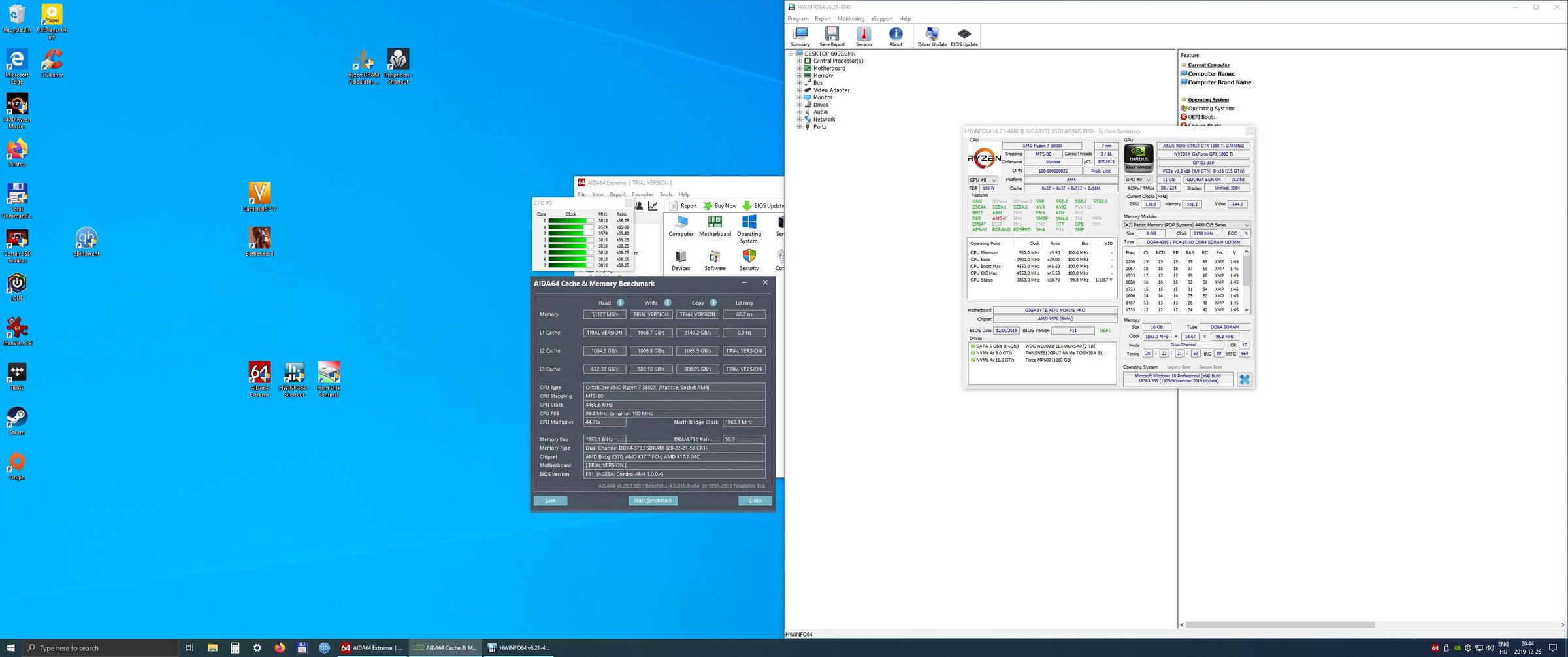Click Buy Now in the AIDA64 toolbar
Screen dimensions: 1568x657
(719, 206)
